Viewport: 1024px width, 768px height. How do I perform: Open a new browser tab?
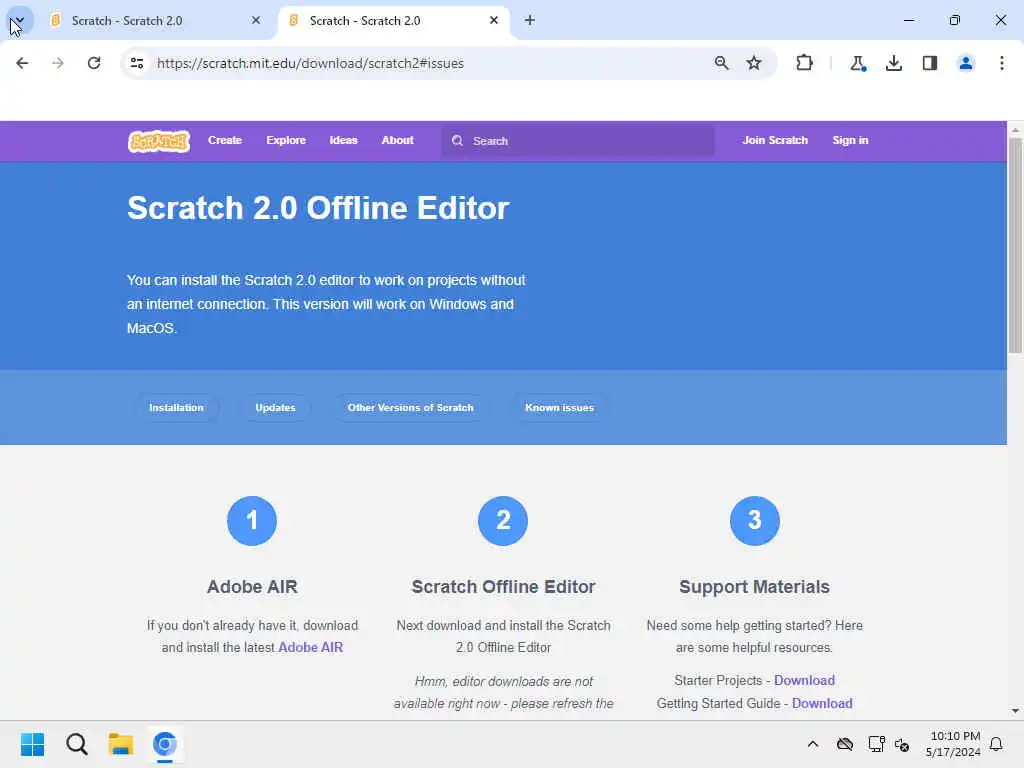tap(530, 20)
